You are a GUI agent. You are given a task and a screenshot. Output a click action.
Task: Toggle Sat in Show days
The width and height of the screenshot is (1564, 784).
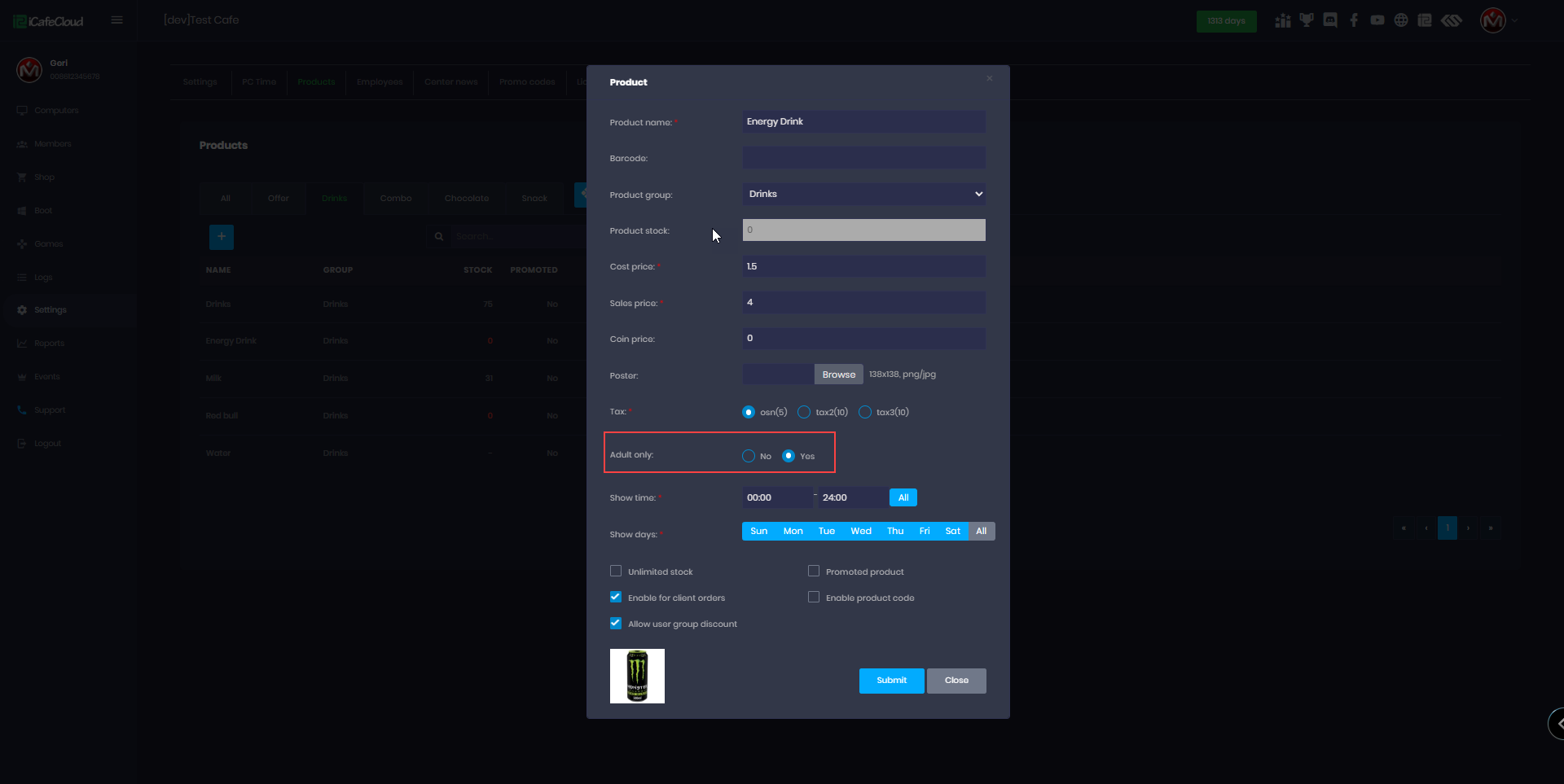coord(953,532)
